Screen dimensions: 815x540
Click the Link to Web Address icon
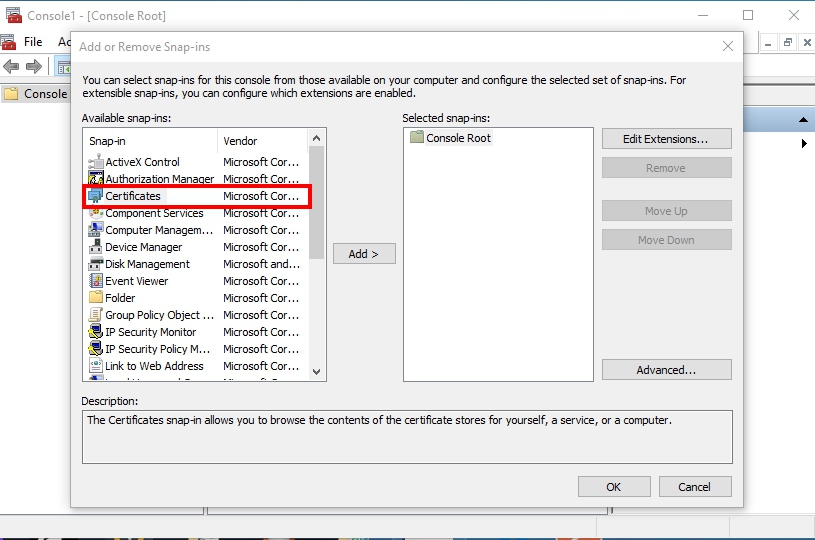(x=96, y=366)
